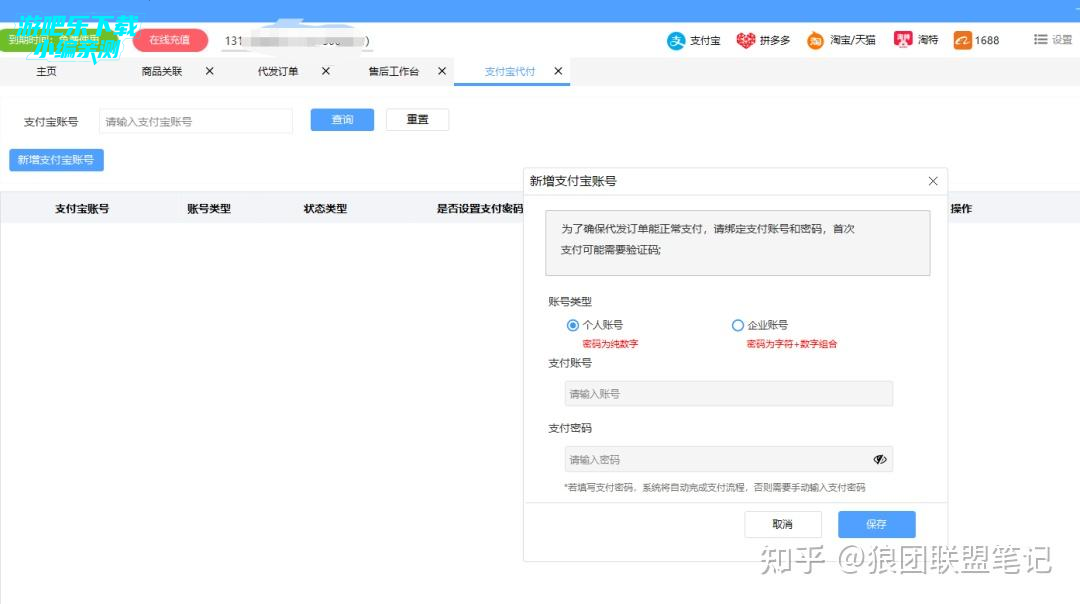
Task: Switch to the 代发订单 tab
Action: click(278, 72)
